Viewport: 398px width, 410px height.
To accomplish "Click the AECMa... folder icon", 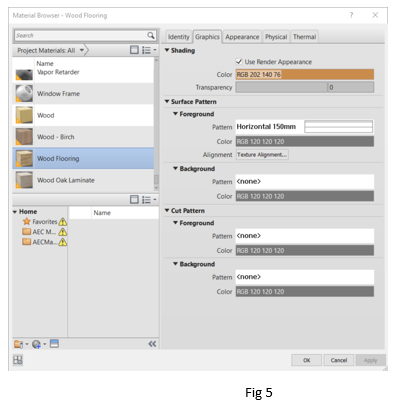I will tap(27, 242).
